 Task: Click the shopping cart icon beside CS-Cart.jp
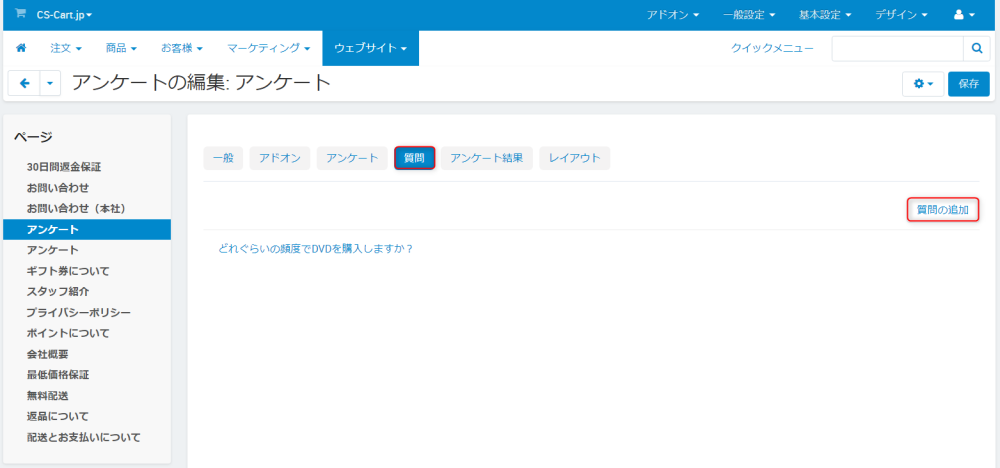(20, 13)
